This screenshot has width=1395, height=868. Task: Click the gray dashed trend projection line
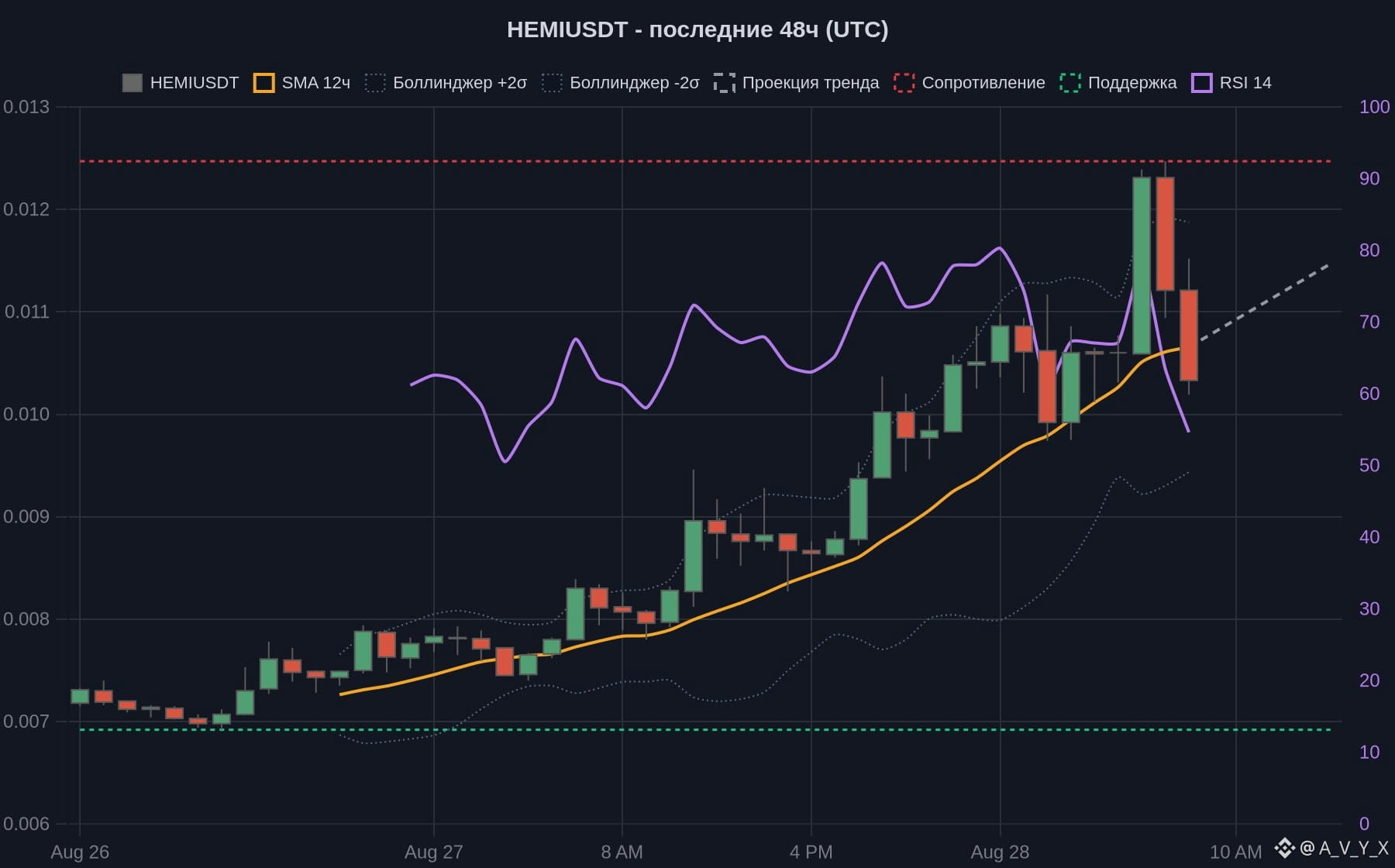click(x=1265, y=301)
